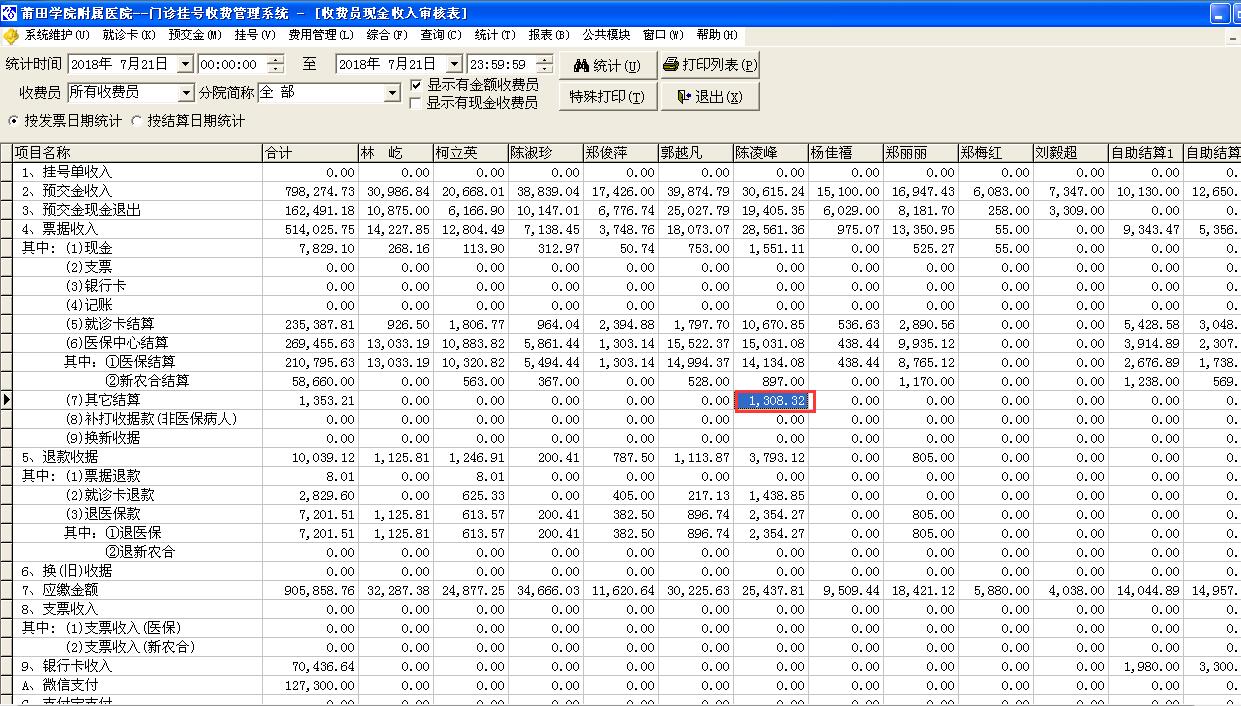Click the total cell 905,858.76
Image resolution: width=1241 pixels, height=706 pixels.
click(310, 590)
